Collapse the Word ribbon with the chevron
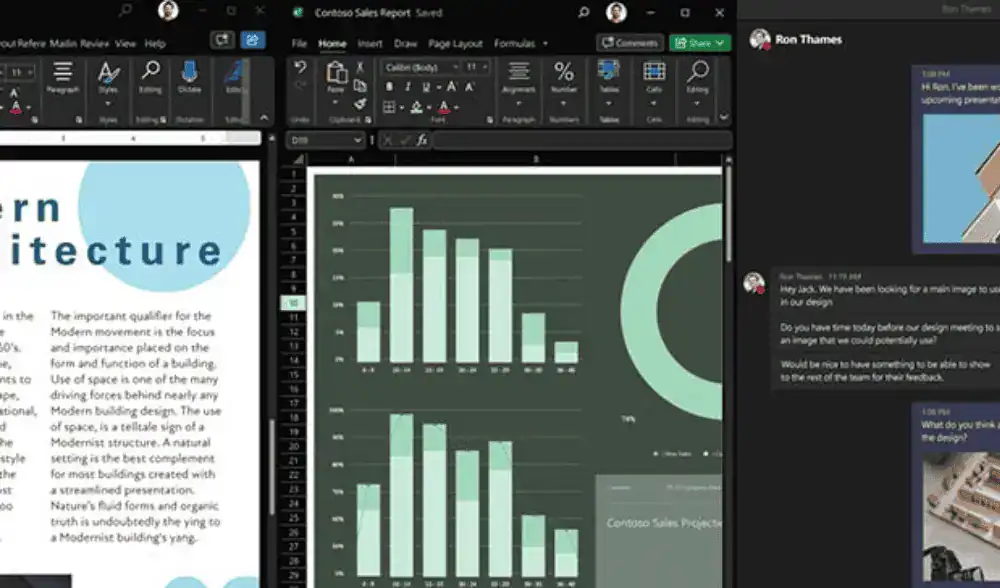This screenshot has height=588, width=1000. click(264, 118)
